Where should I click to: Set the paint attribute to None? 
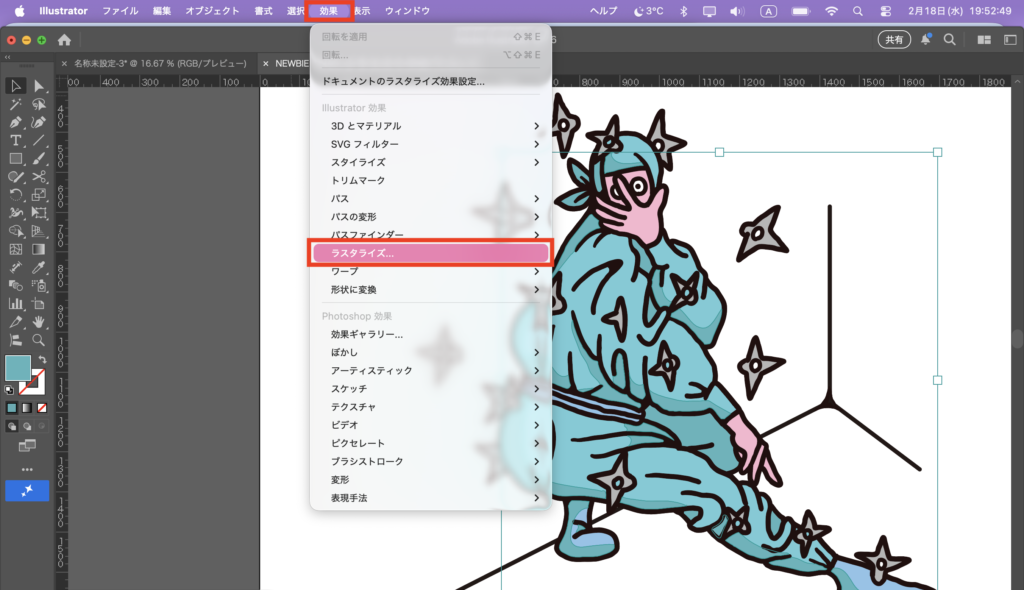click(42, 408)
